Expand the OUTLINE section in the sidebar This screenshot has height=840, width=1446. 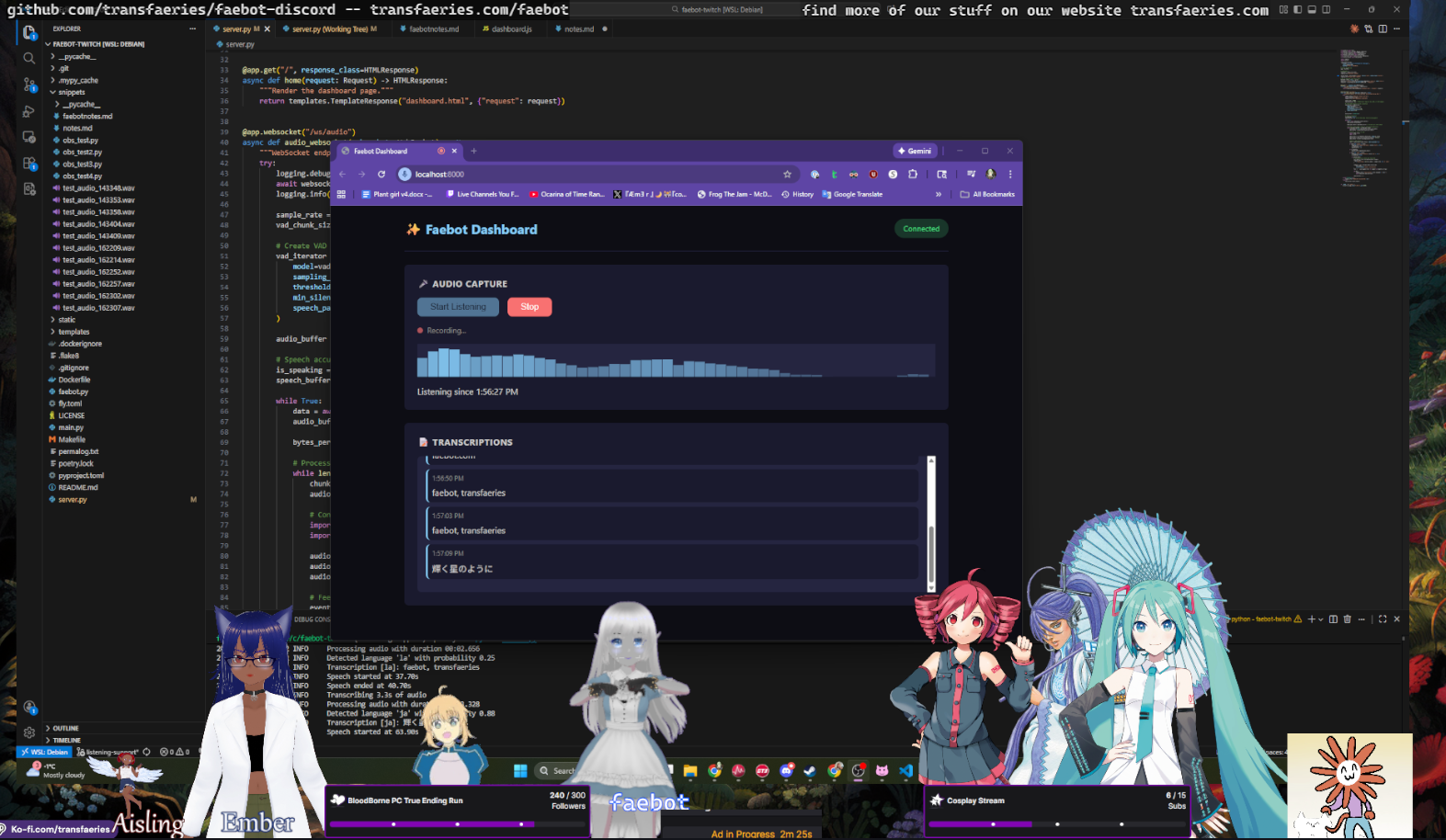point(65,728)
